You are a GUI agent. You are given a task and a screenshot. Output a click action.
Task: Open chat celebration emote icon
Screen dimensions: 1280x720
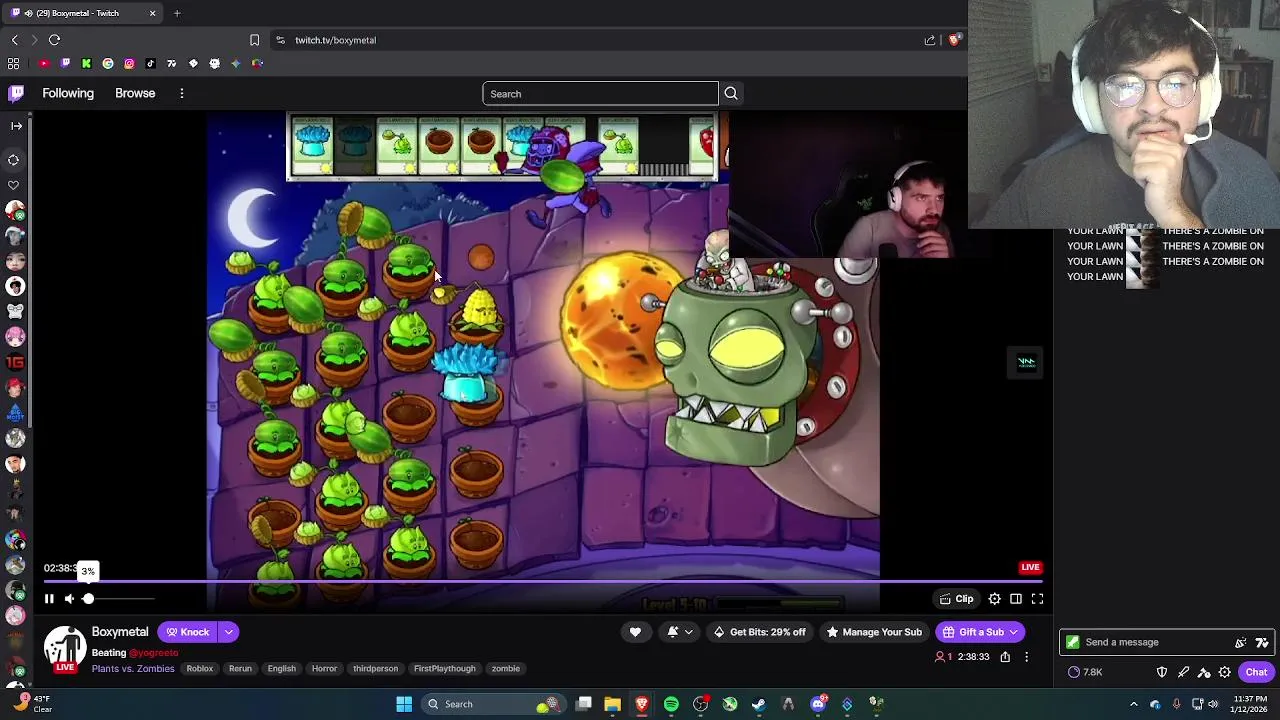click(x=1241, y=642)
